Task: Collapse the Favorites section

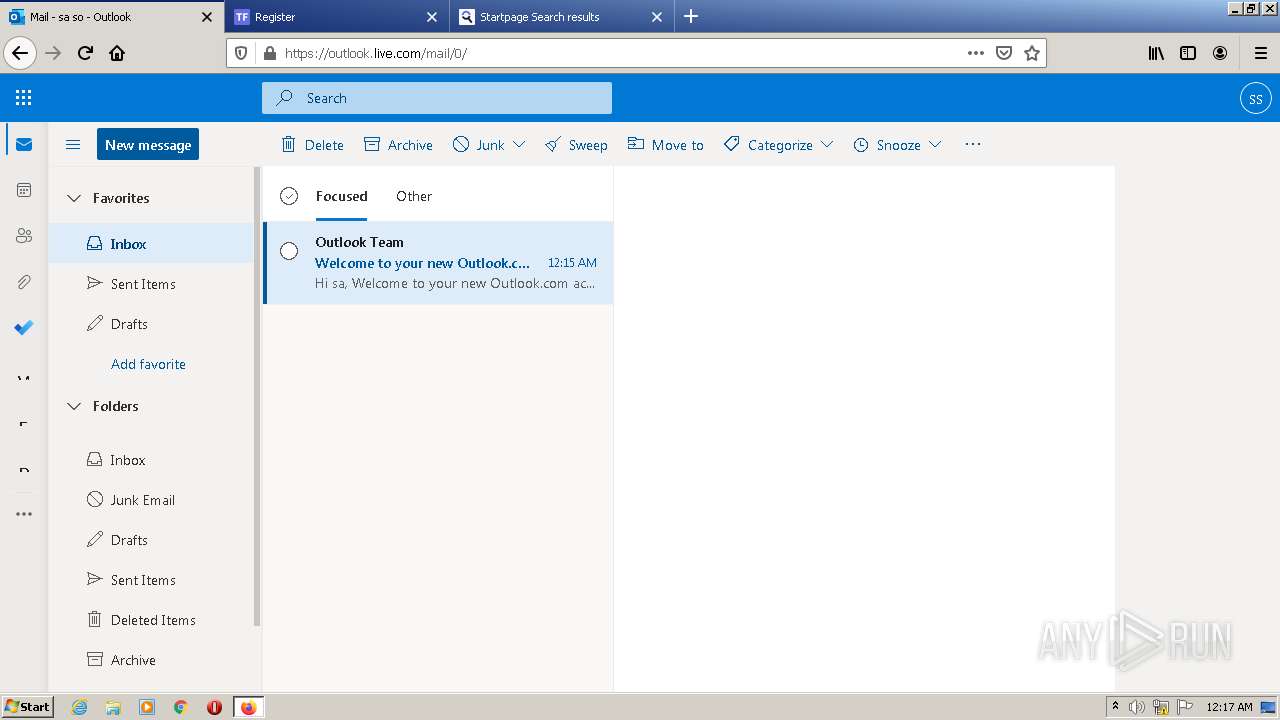Action: pyautogui.click(x=73, y=198)
